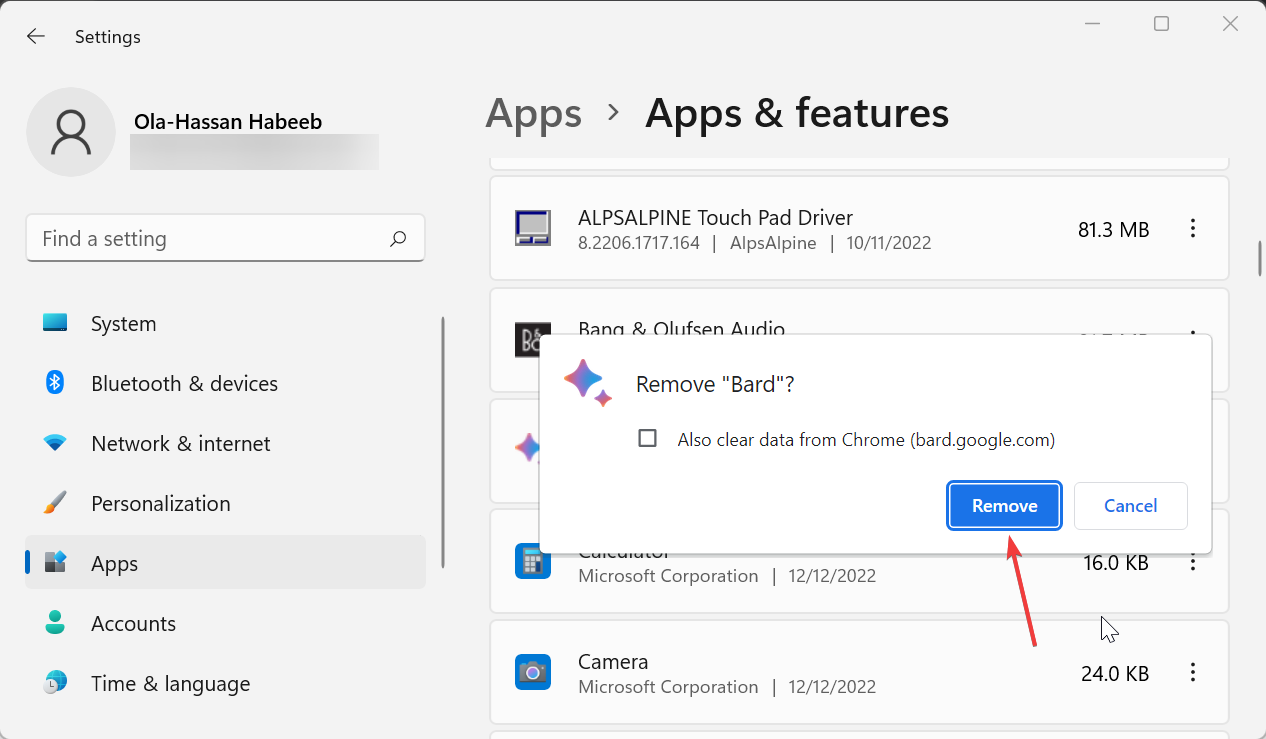Click the app list vertical scrollbar

click(1260, 257)
